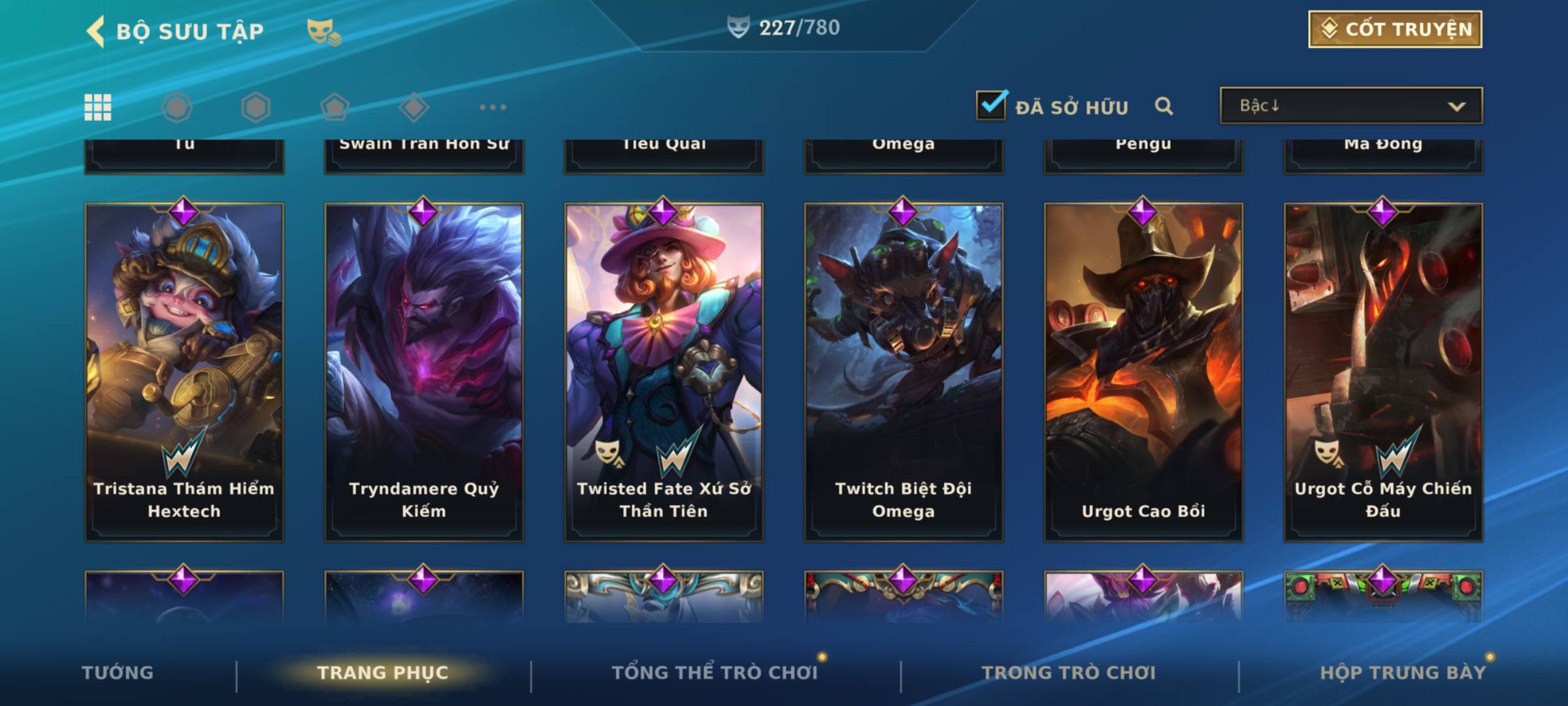Uncheck the Đã Sở Hữu checkbox
Image resolution: width=1568 pixels, height=706 pixels.
pos(991,105)
